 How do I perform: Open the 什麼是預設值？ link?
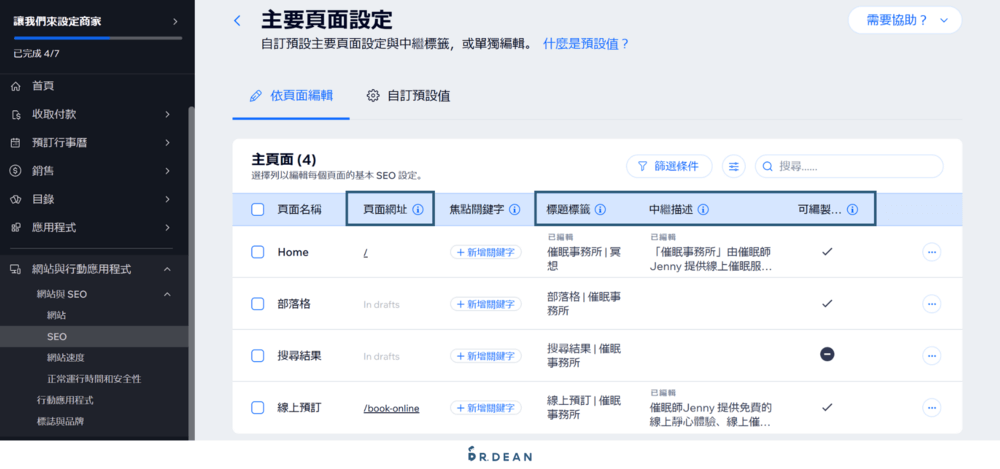[586, 44]
